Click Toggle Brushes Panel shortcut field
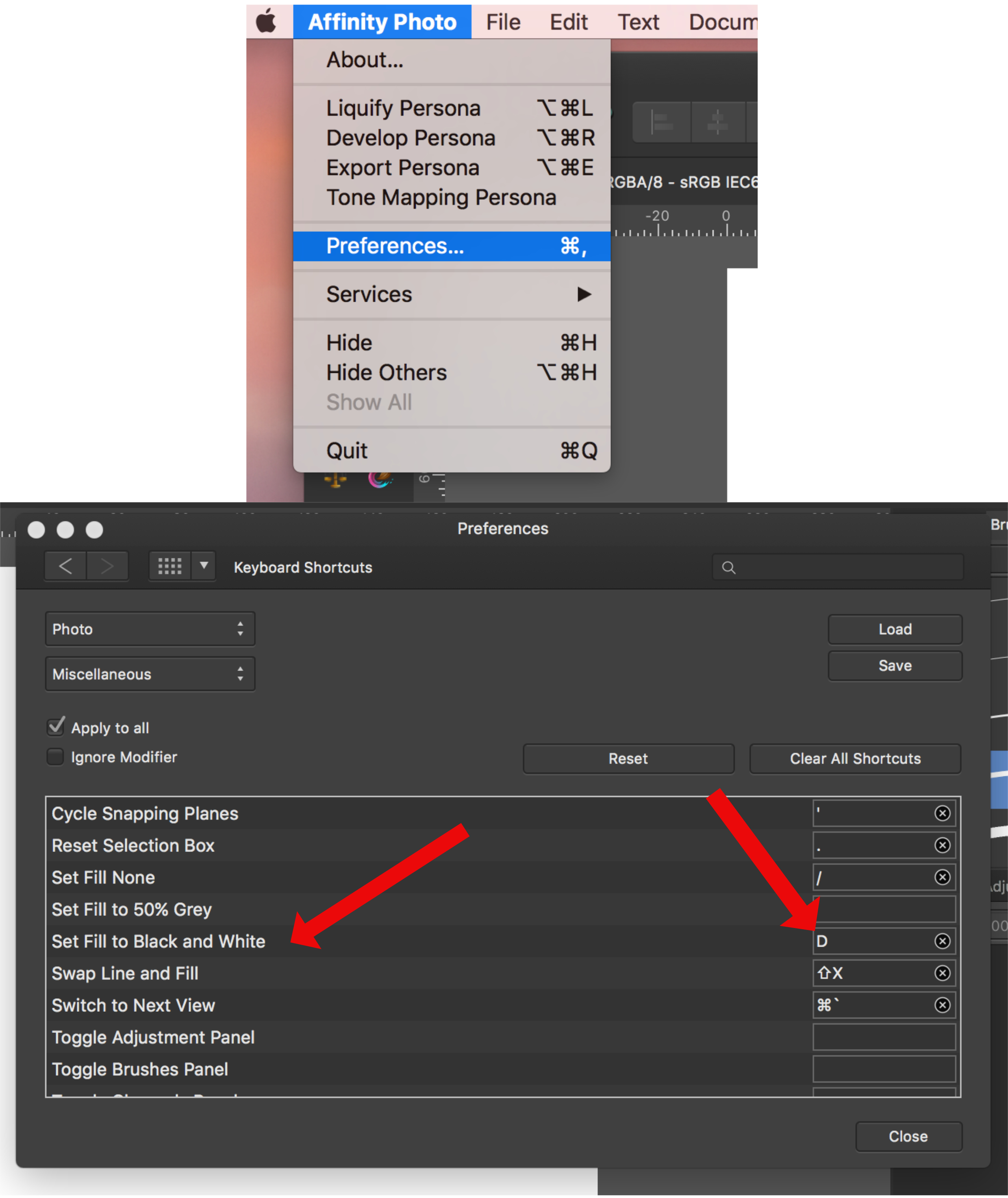Image resolution: width=1008 pixels, height=1198 pixels. pyautogui.click(x=884, y=1069)
